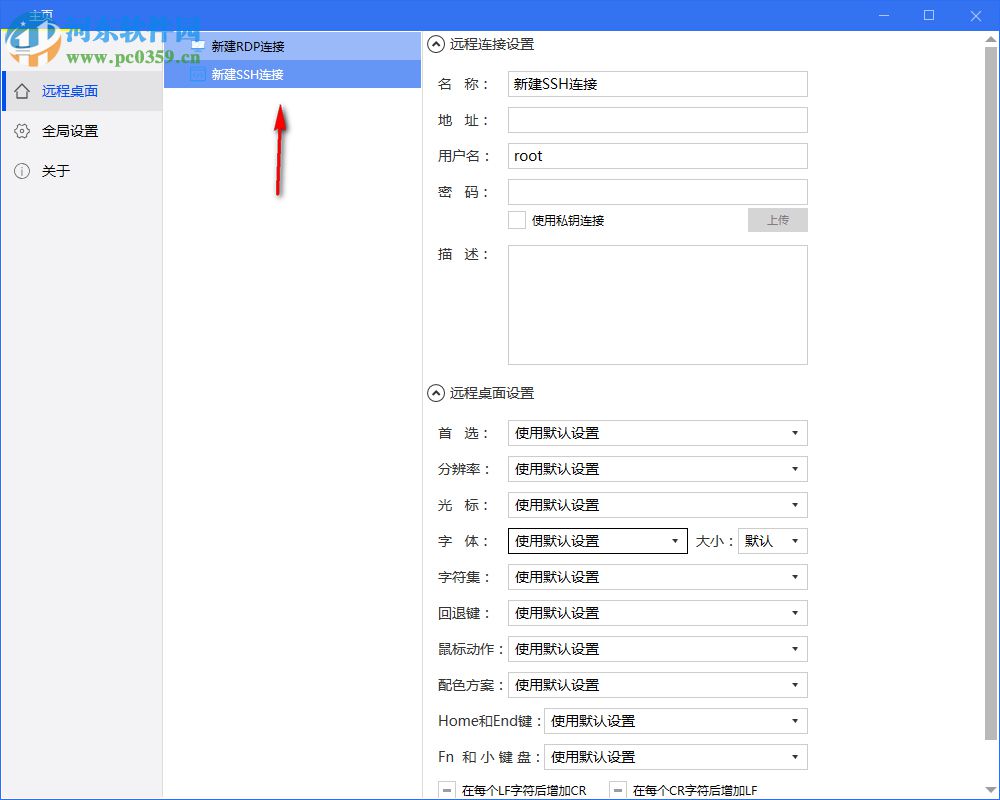Toggle 在每个CR字符后增加LF option
Image resolution: width=1000 pixels, height=800 pixels.
[617, 789]
